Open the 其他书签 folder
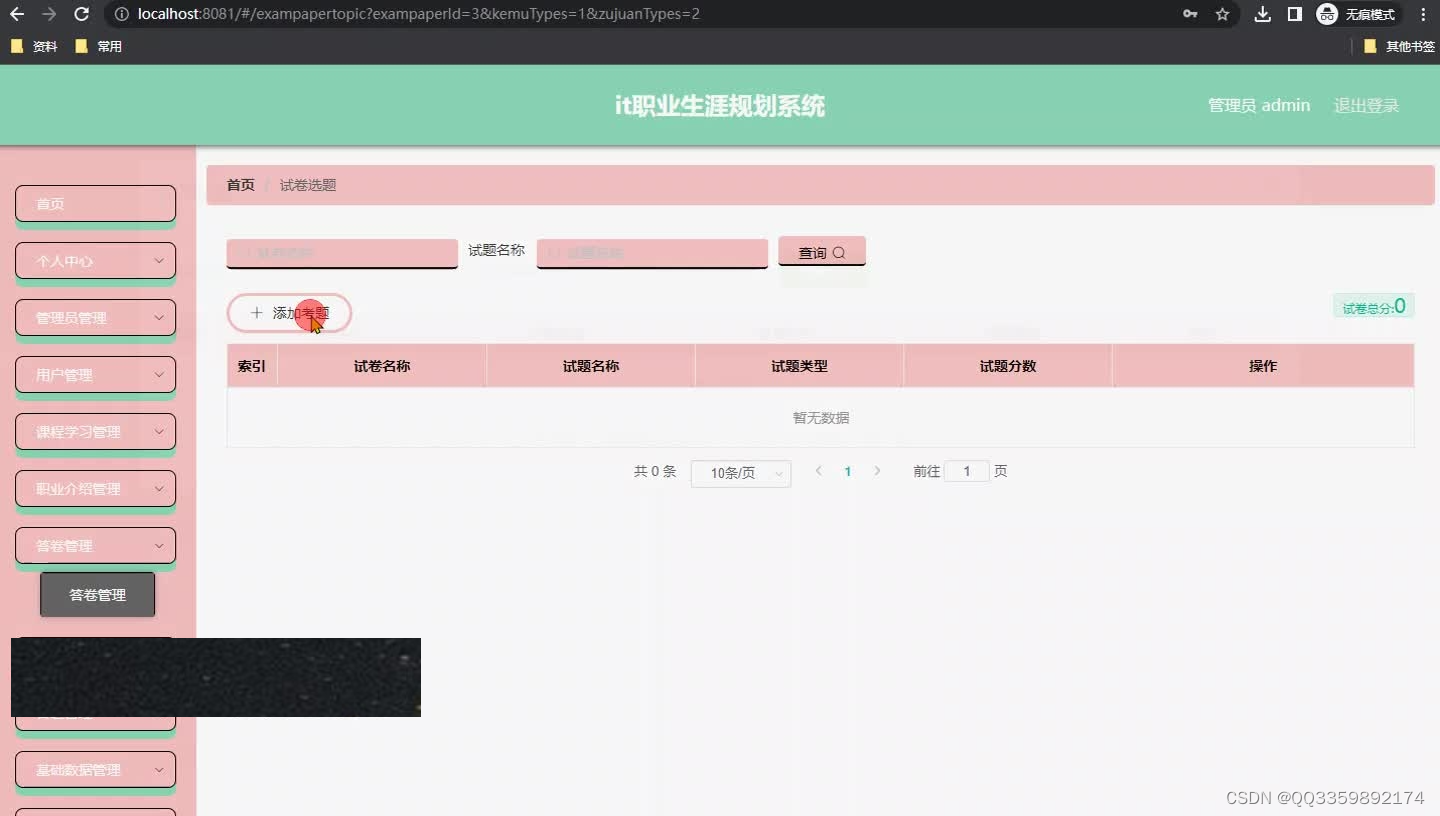The image size is (1440, 816). click(x=1399, y=46)
